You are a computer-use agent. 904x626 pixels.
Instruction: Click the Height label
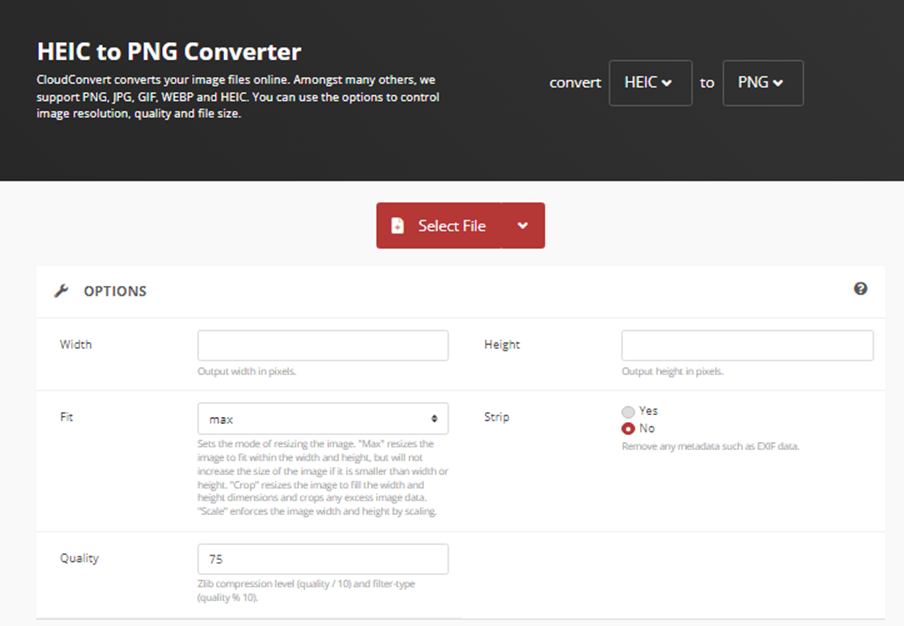pos(502,344)
